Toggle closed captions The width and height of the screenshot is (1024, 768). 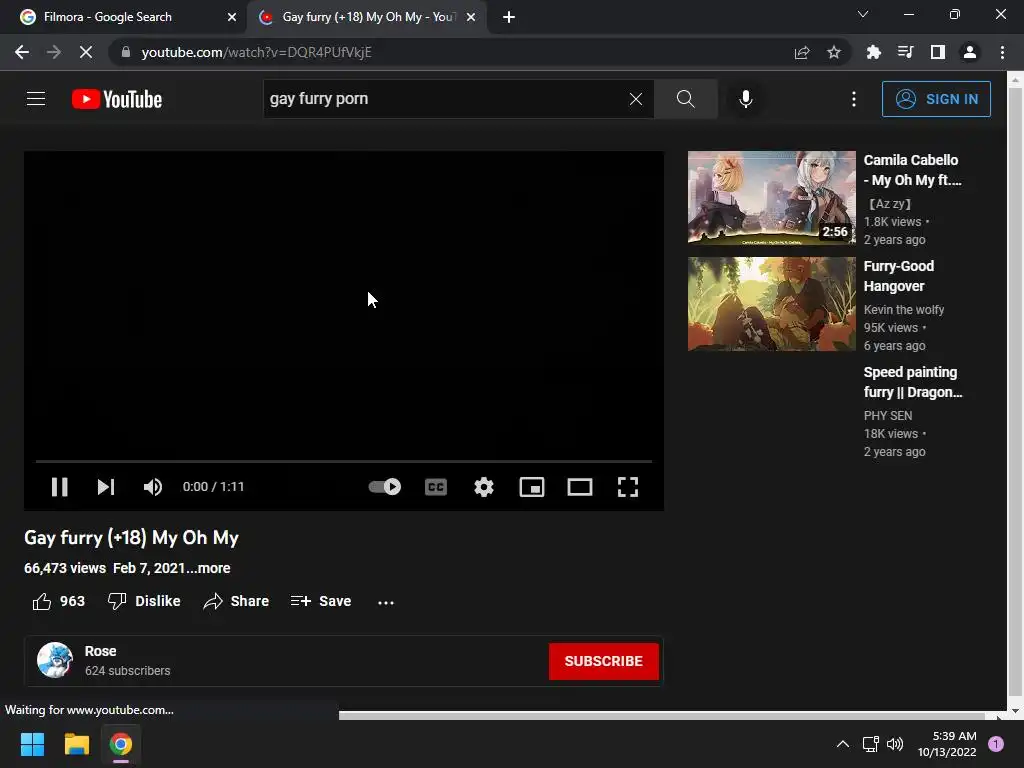(x=436, y=487)
